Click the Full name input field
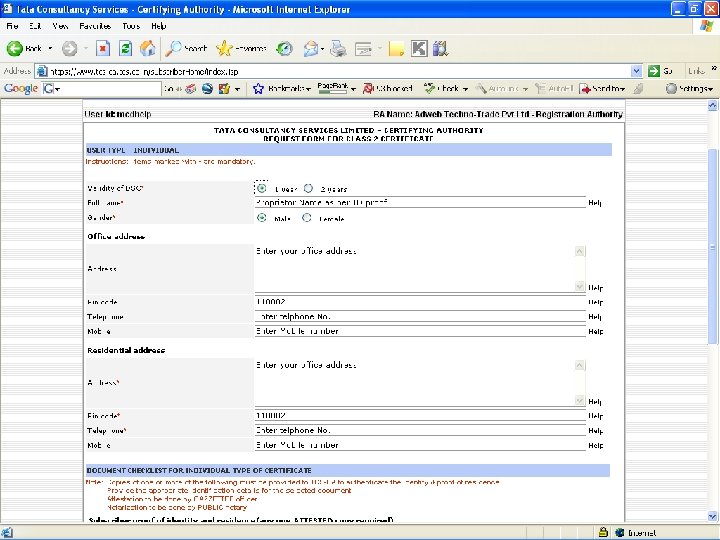This screenshot has width=720, height=540. pos(420,202)
